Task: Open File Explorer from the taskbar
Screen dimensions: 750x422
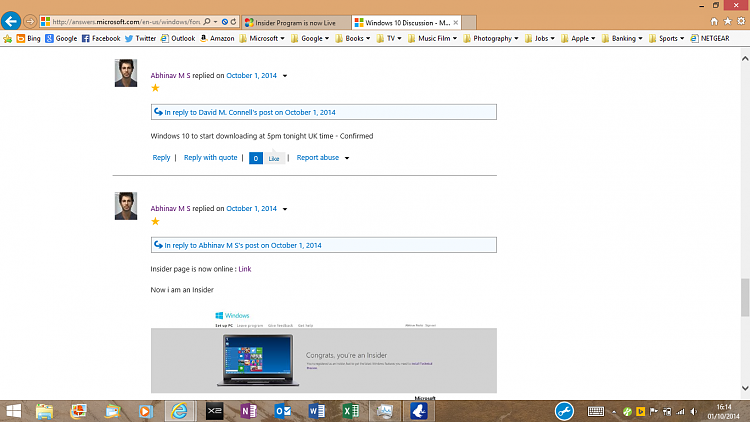Action: (x=44, y=411)
